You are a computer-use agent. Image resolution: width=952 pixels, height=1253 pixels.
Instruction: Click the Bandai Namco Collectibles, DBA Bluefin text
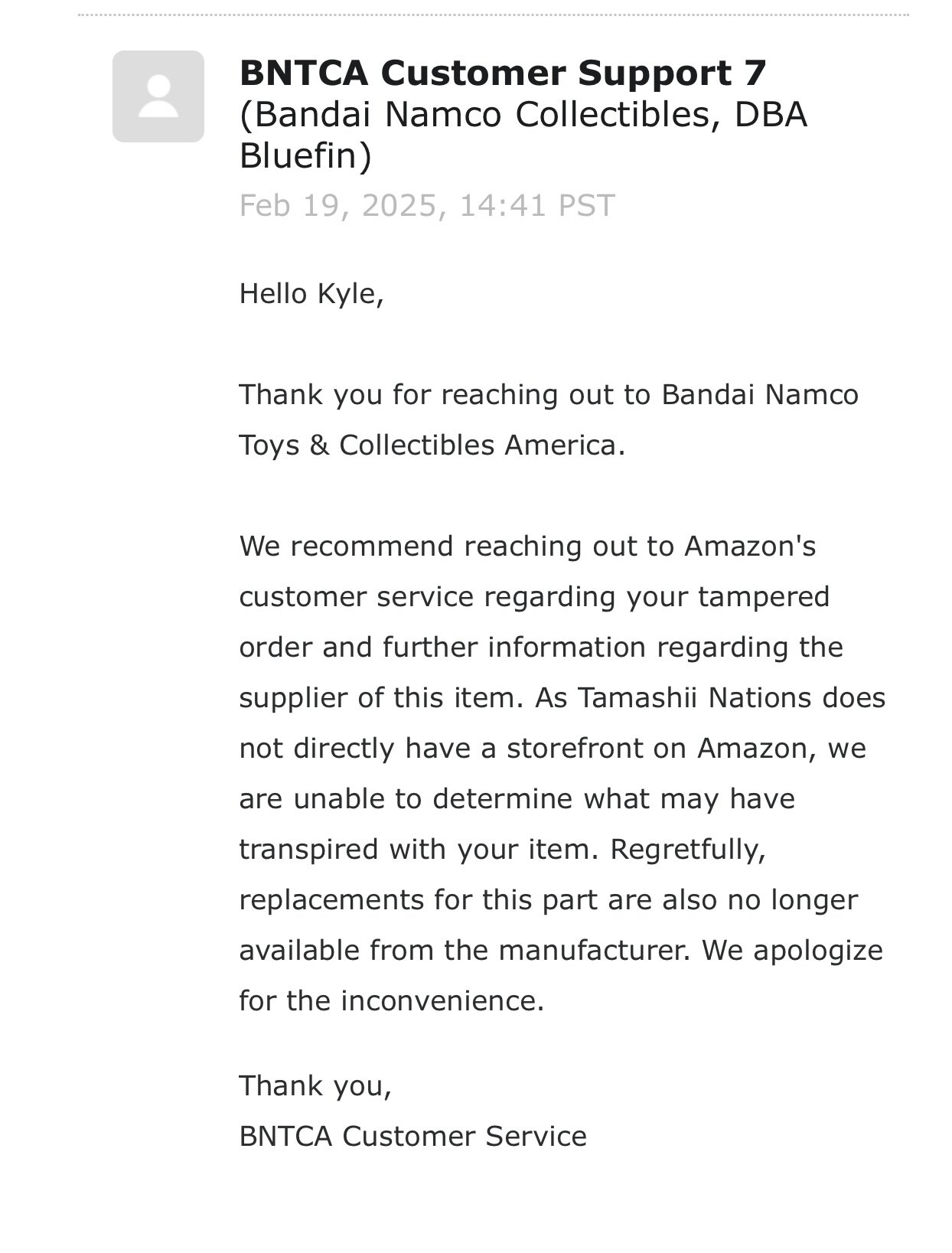(x=523, y=135)
